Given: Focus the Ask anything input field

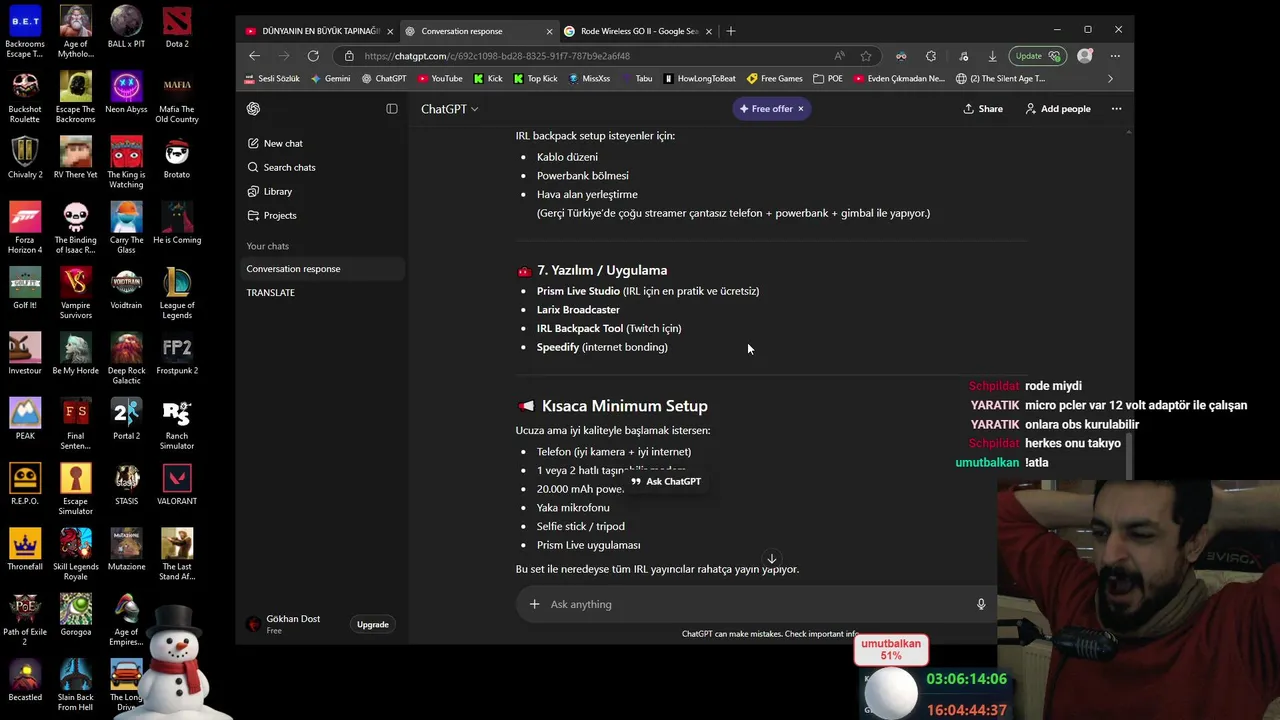Looking at the screenshot, I should (x=756, y=604).
